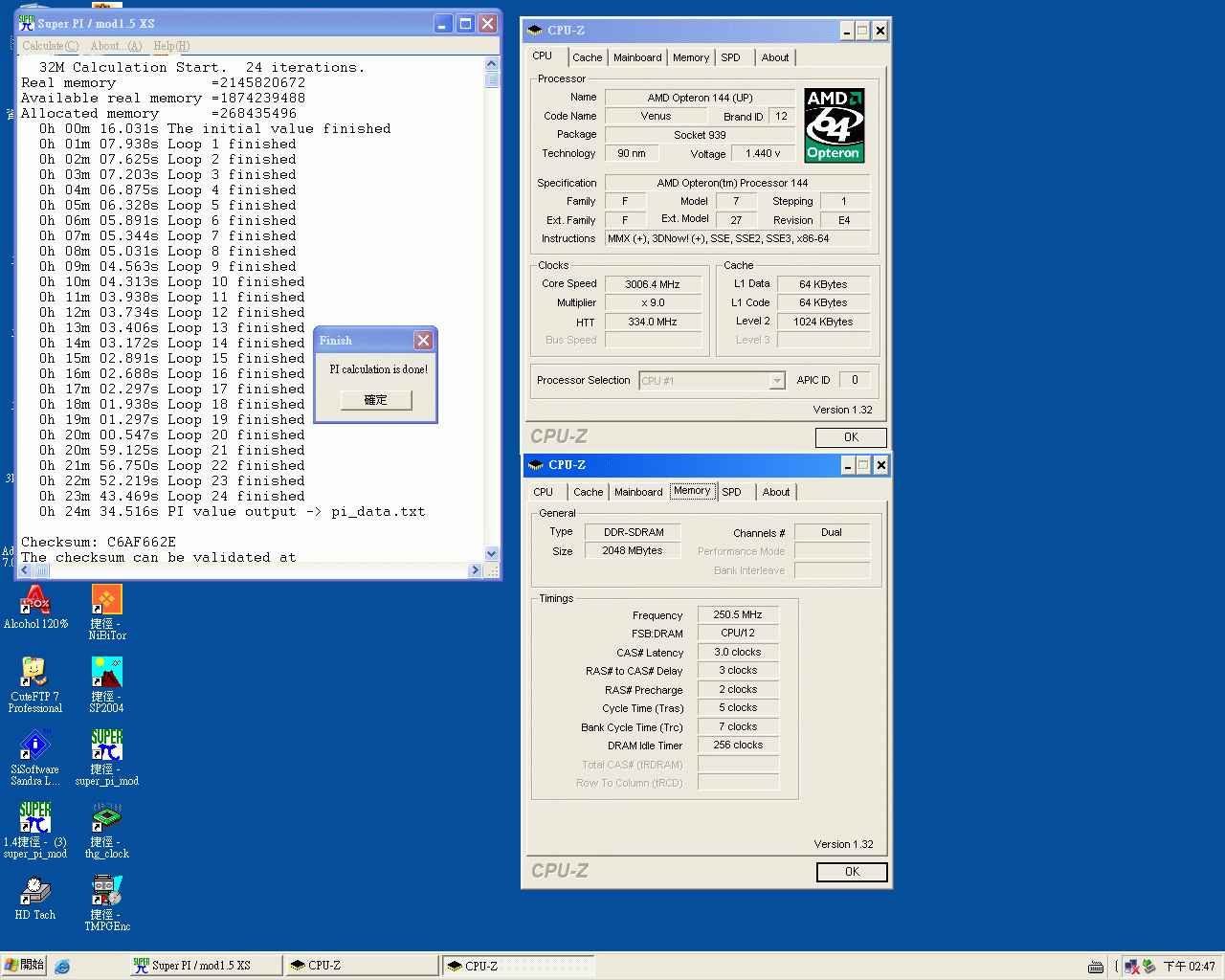1225x980 pixels.
Task: Click Super PI vertical scrollbar up arrow
Action: 492,64
